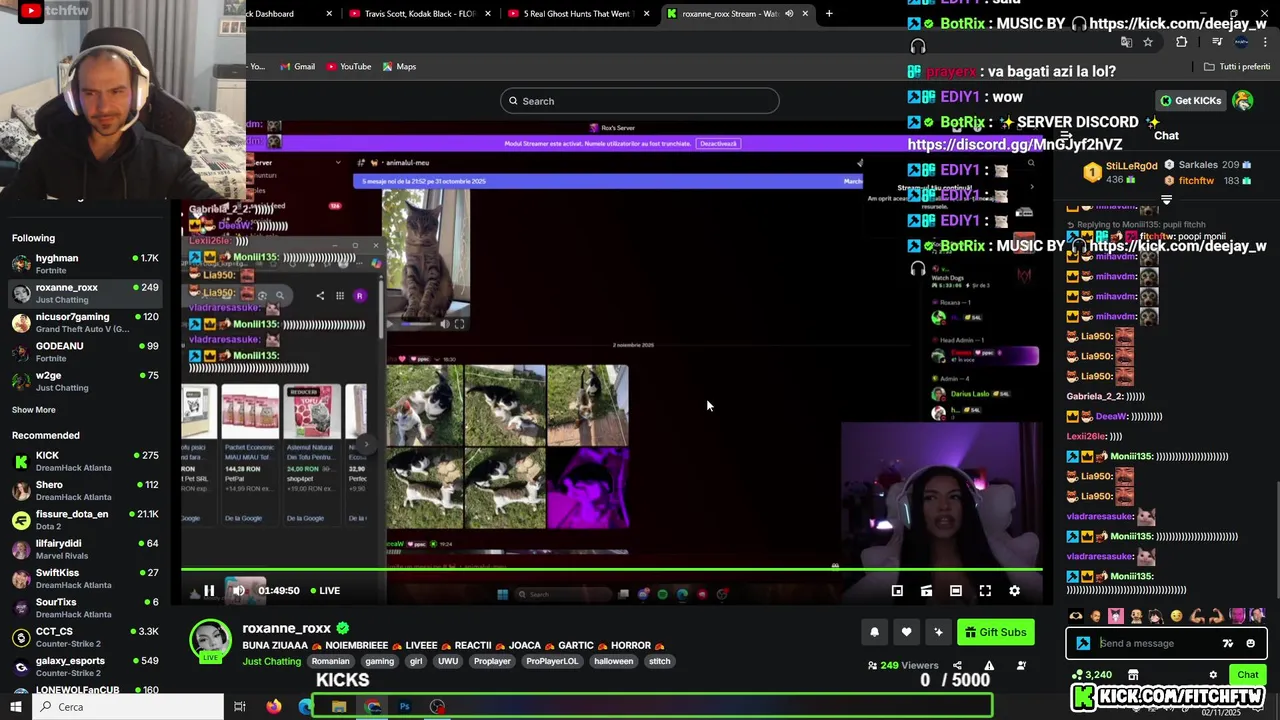1280x720 pixels.
Task: Pop out the mini player
Action: coord(897,591)
